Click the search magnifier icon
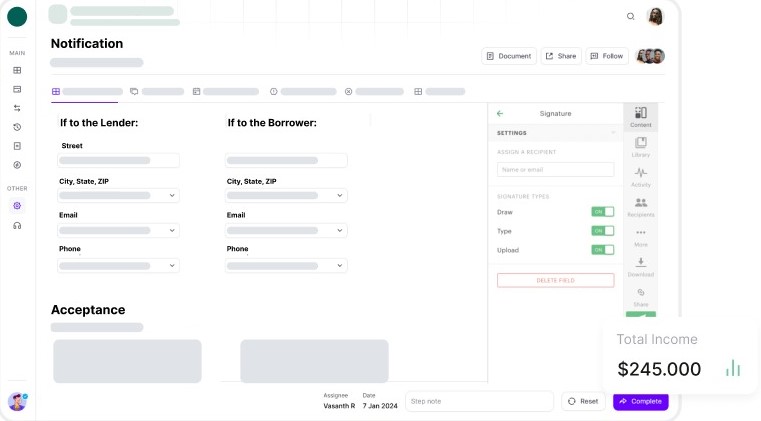The image size is (761, 421). 630,16
